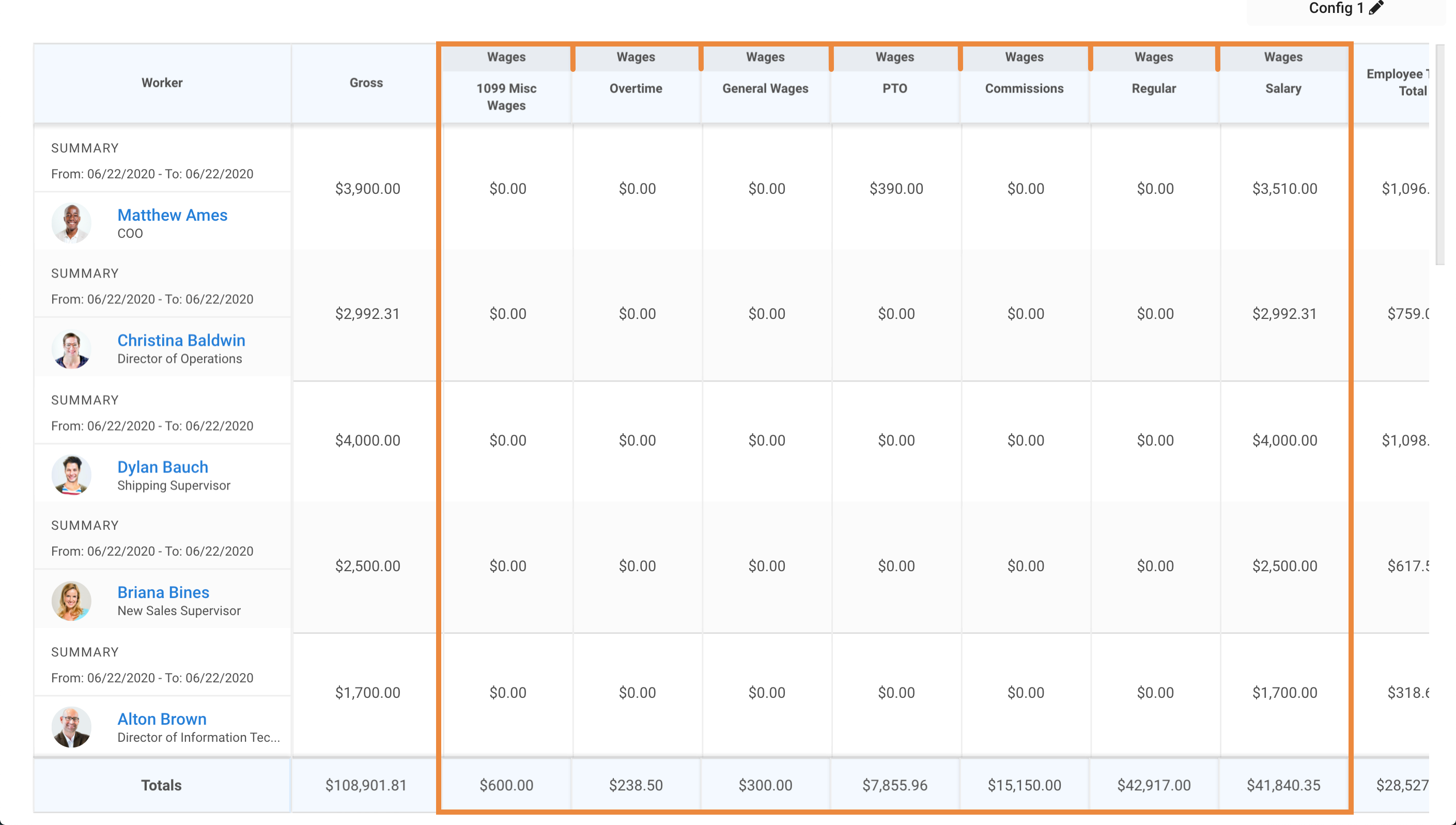
Task: Click Briana Bines avatar photo
Action: (x=71, y=601)
